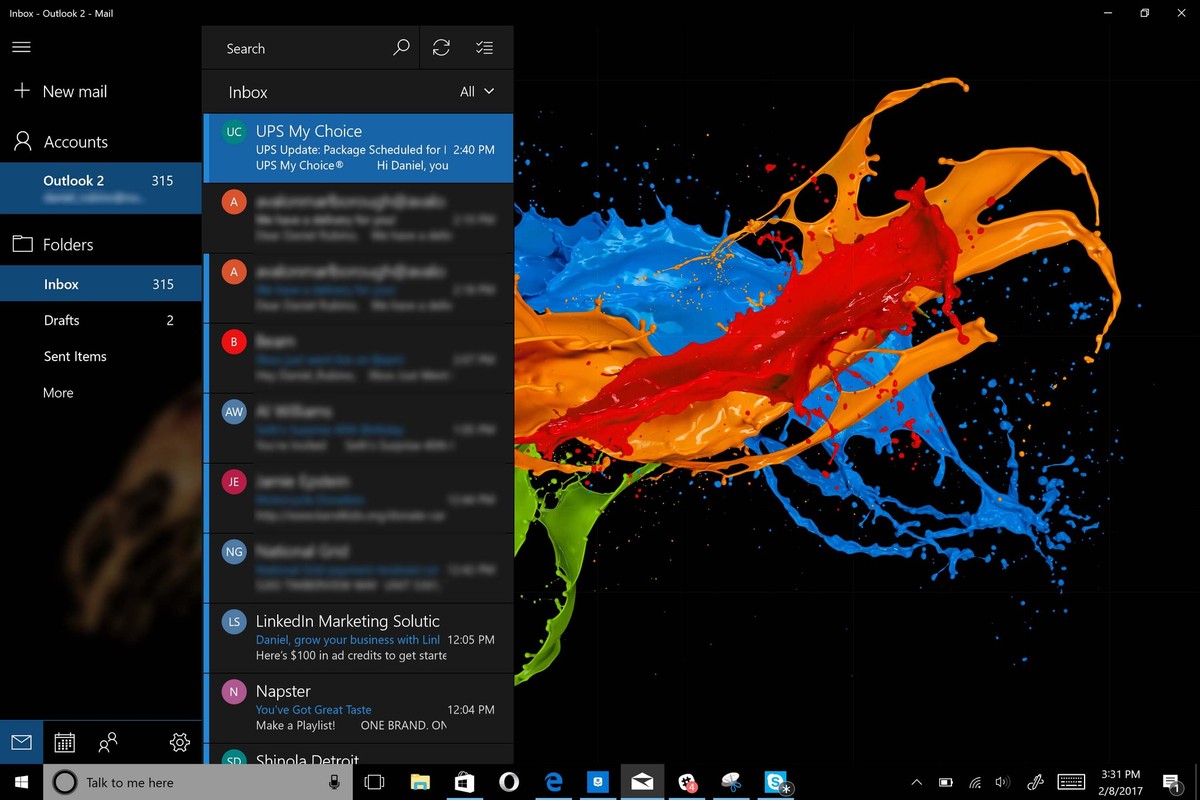1200x800 pixels.
Task: Open the email with AW avatar
Action: [x=358, y=428]
